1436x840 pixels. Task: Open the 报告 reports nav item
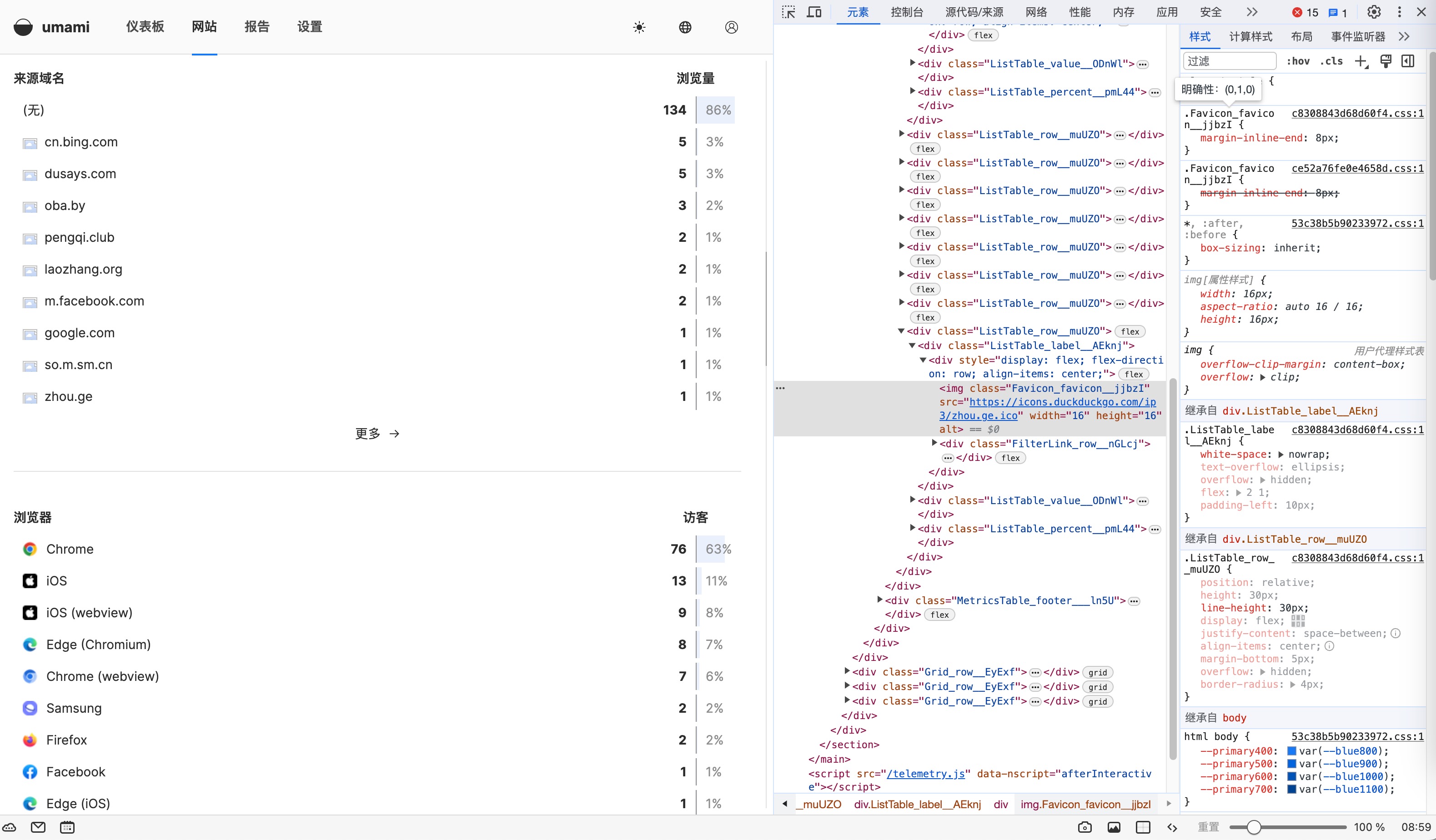256,27
